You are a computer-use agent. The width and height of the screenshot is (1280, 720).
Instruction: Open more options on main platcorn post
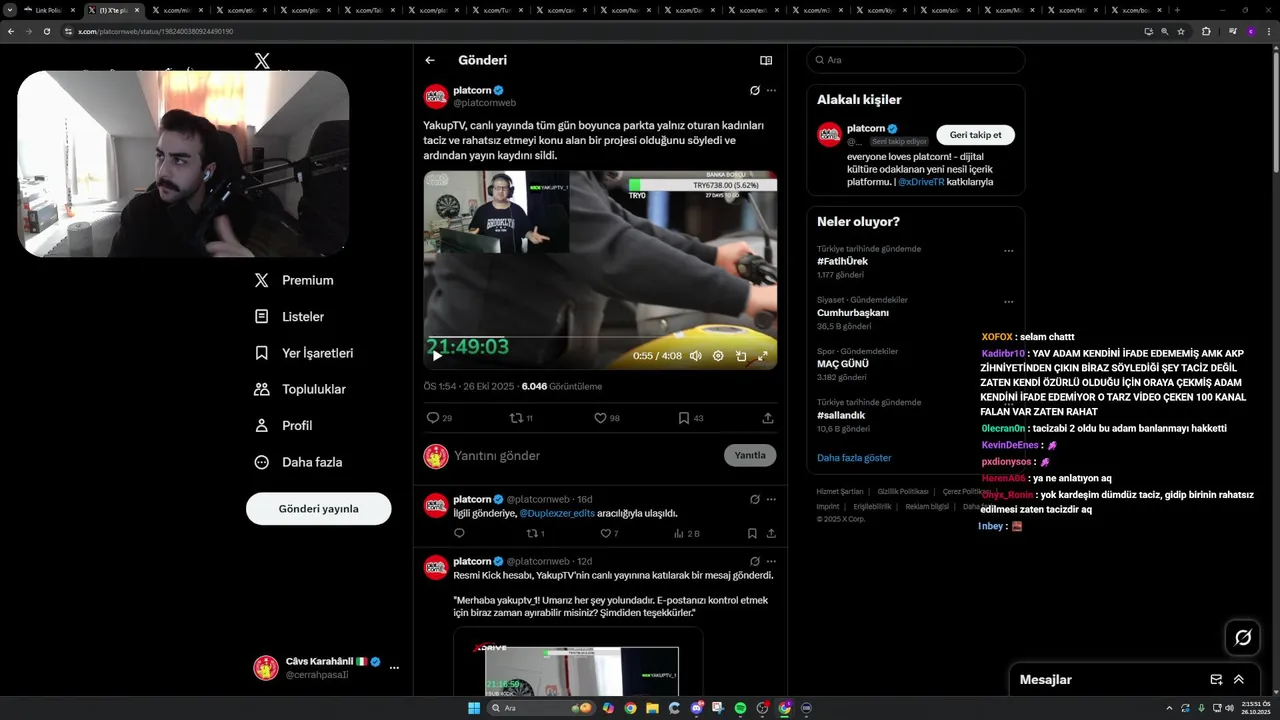tap(771, 90)
